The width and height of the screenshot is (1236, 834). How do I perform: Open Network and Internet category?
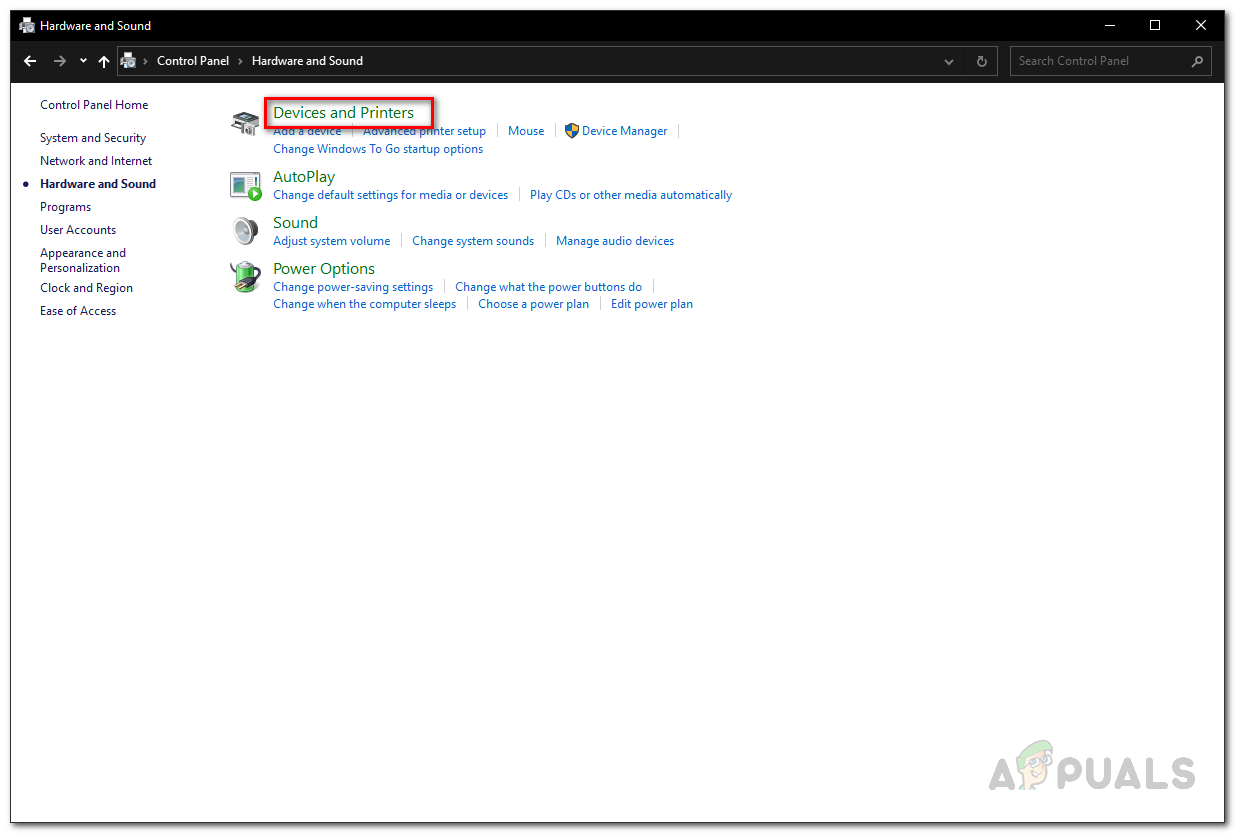[96, 161]
